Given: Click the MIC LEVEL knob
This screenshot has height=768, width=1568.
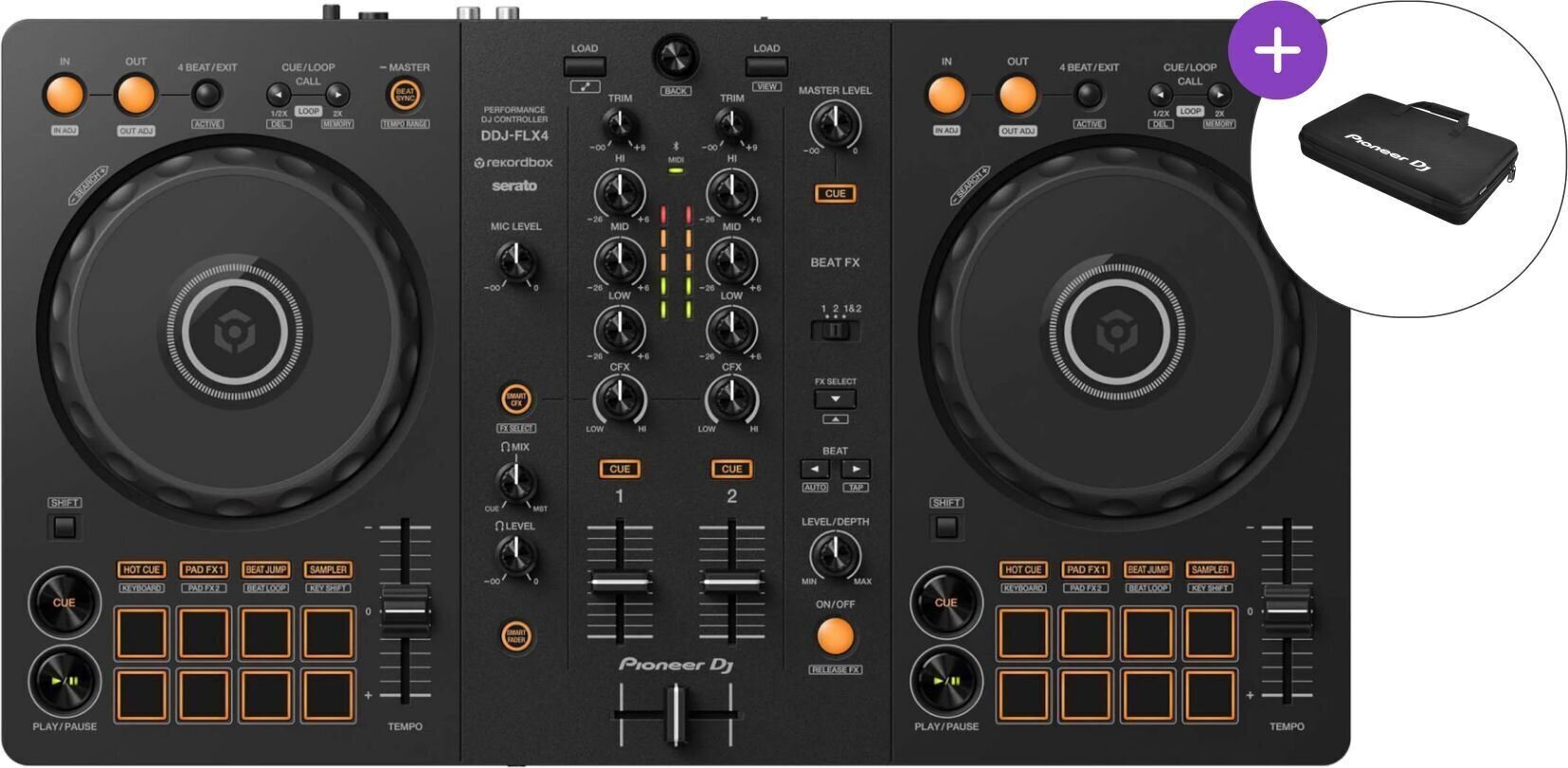Looking at the screenshot, I should pos(515,261).
